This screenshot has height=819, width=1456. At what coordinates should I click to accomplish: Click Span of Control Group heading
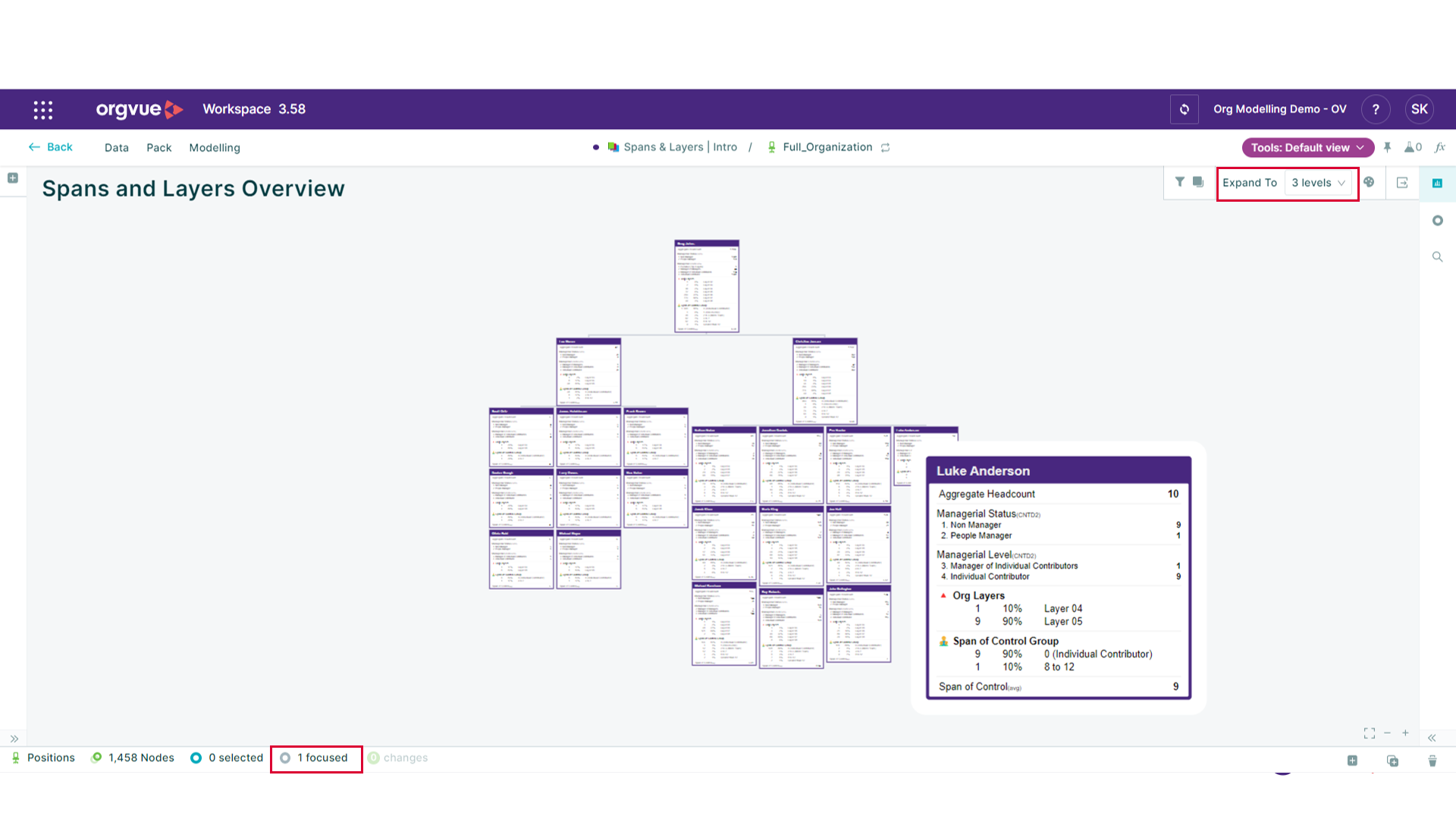[x=1006, y=641]
